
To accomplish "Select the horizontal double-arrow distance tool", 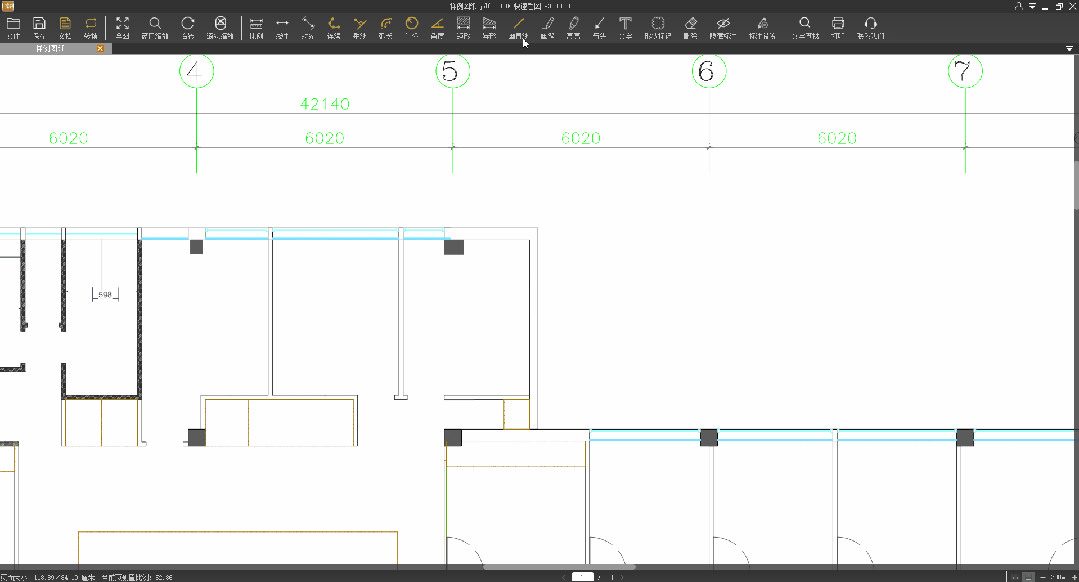I will tap(282, 28).
